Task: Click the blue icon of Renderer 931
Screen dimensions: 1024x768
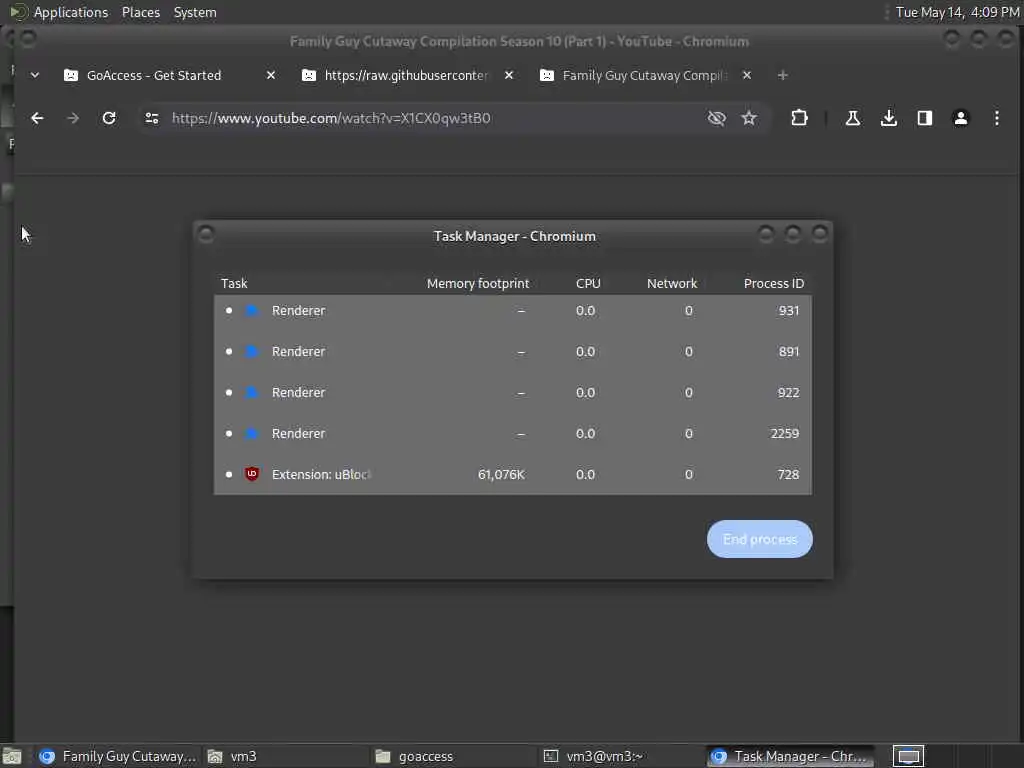Action: click(x=252, y=311)
